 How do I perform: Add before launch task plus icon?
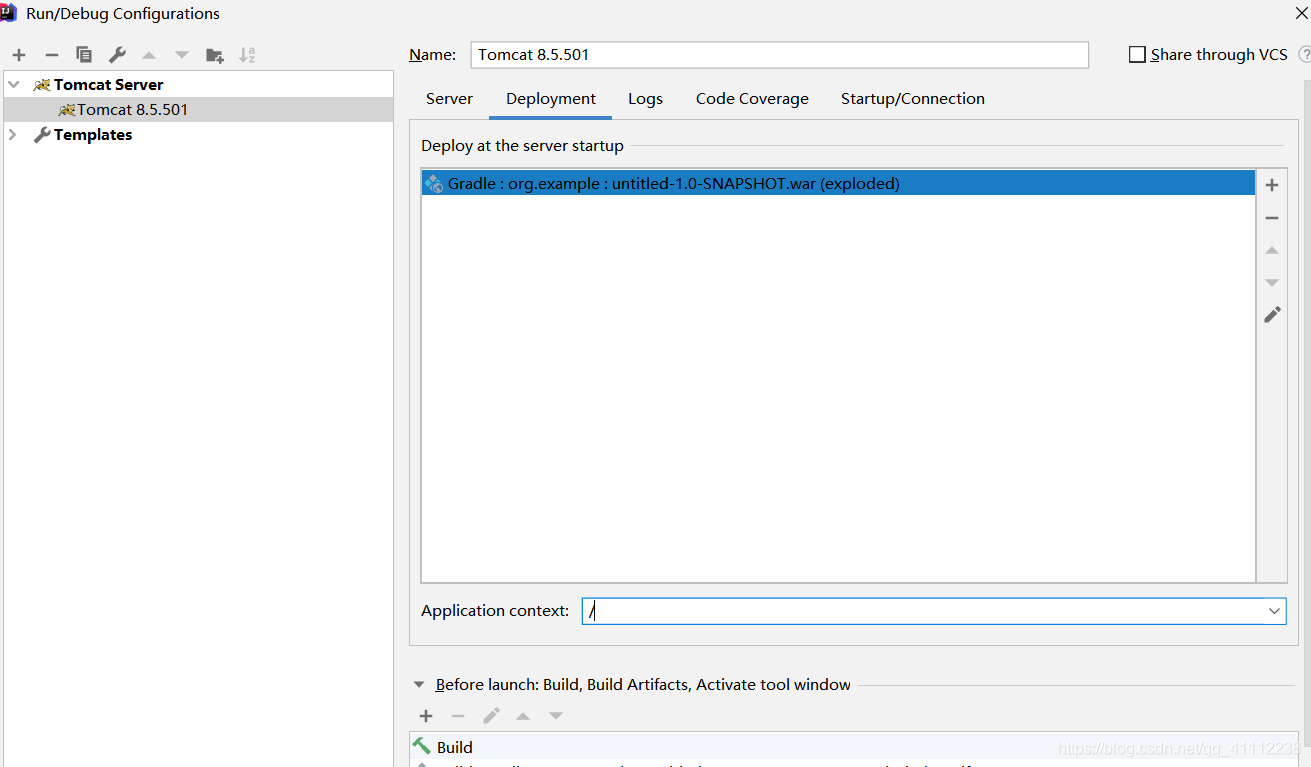point(426,716)
